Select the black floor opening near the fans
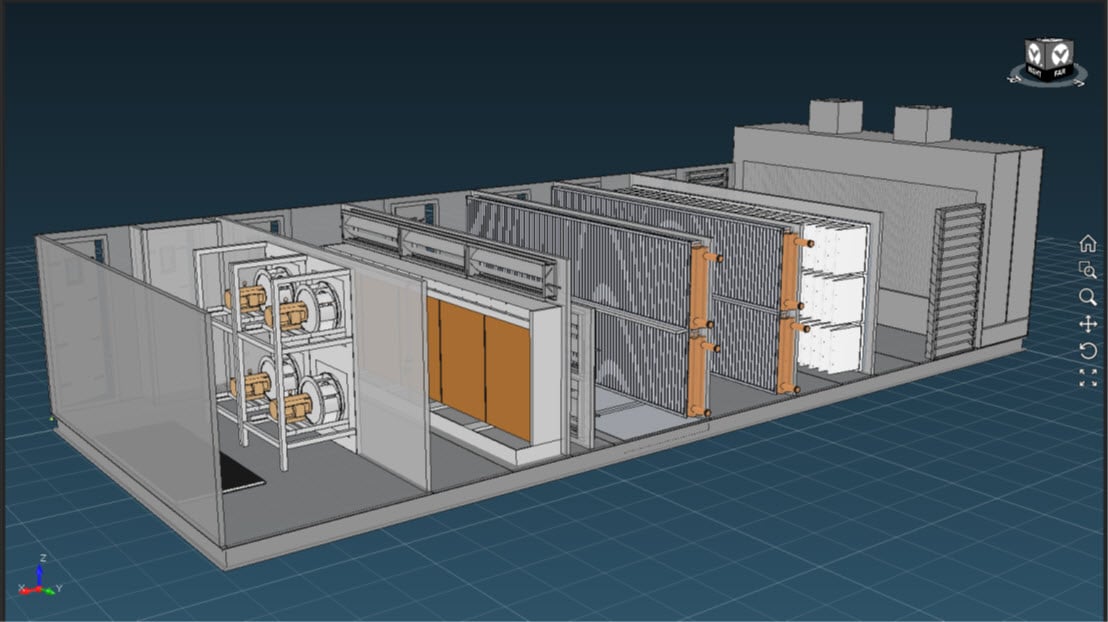Screen dimensions: 1108x622 pos(241,470)
